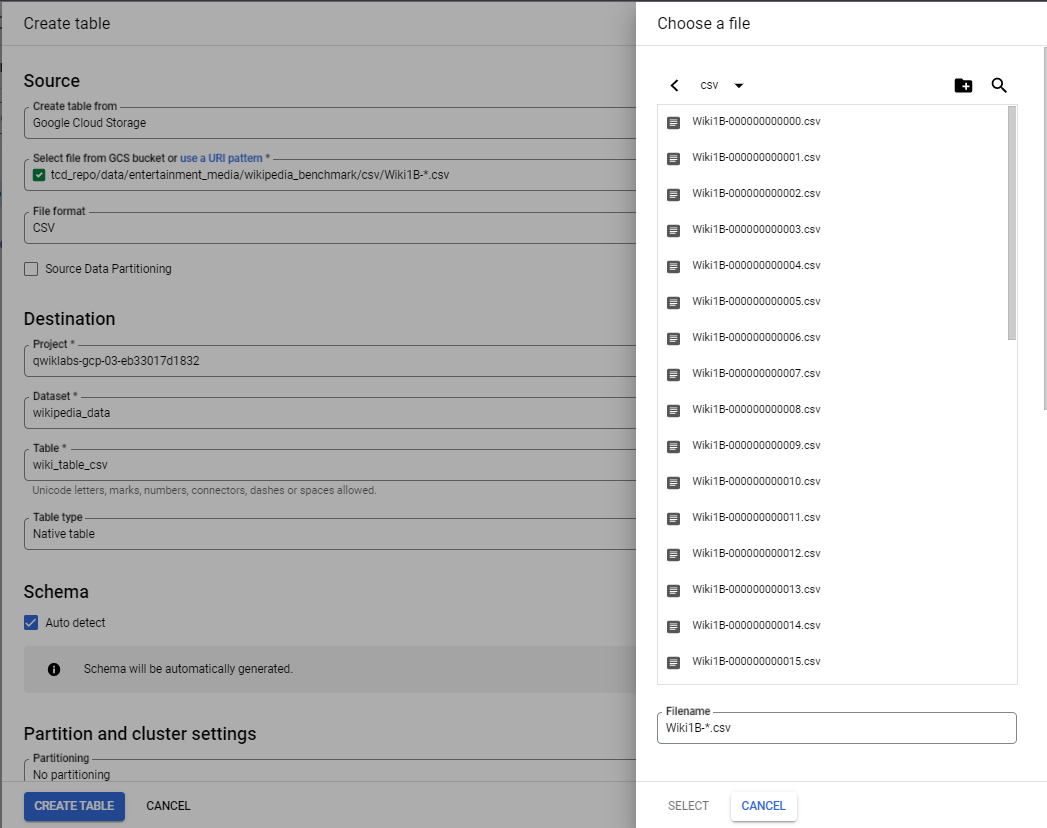The height and width of the screenshot is (828, 1047).
Task: Click the file icon beside Wiki1B-000000000010.csv
Action: point(672,481)
